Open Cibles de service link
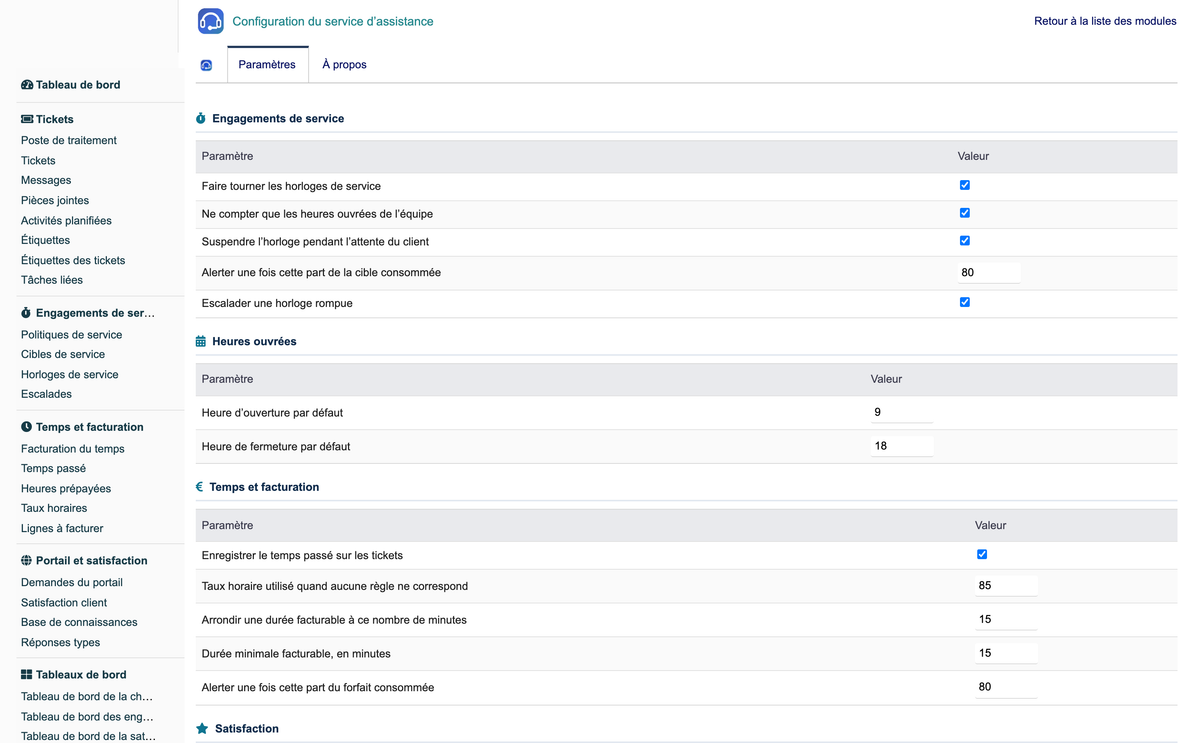Screen dimensions: 1200x743 point(63,355)
